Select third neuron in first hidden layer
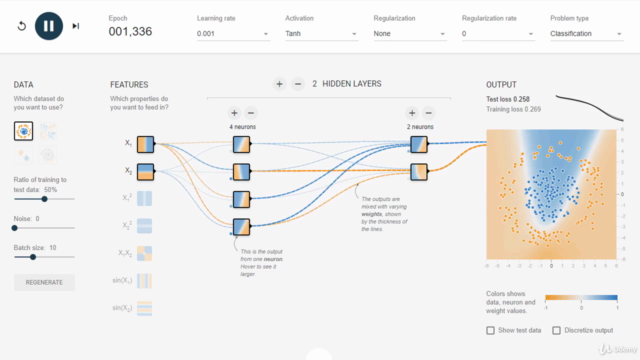 242,199
